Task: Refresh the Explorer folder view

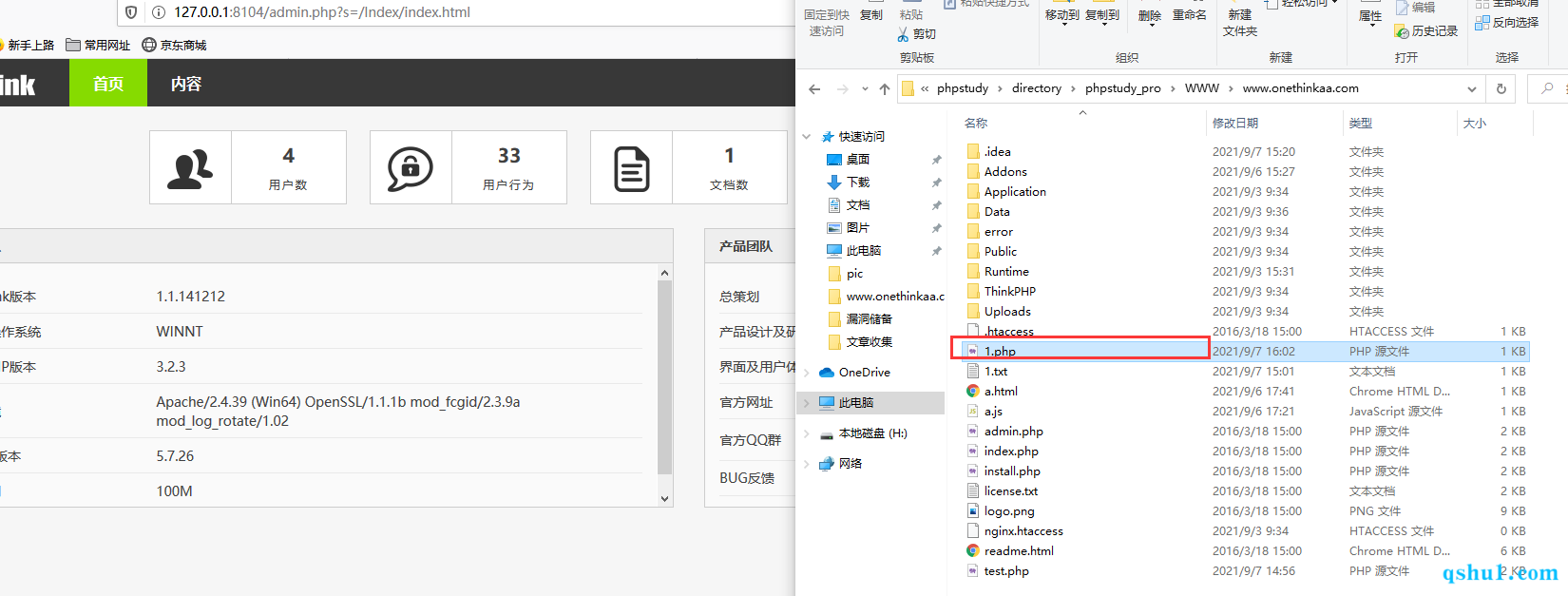Action: tap(1501, 88)
